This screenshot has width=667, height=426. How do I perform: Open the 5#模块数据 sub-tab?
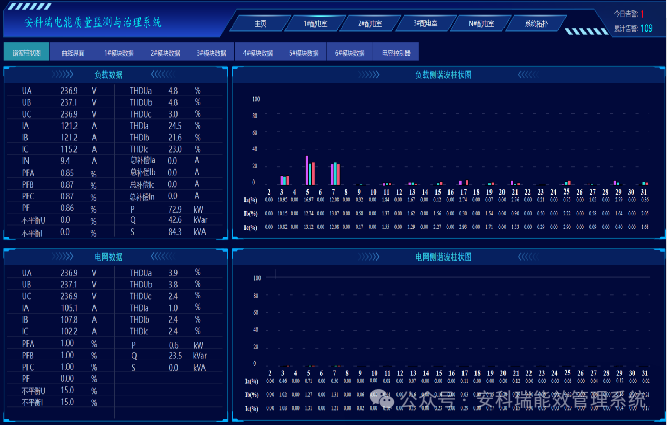point(303,52)
